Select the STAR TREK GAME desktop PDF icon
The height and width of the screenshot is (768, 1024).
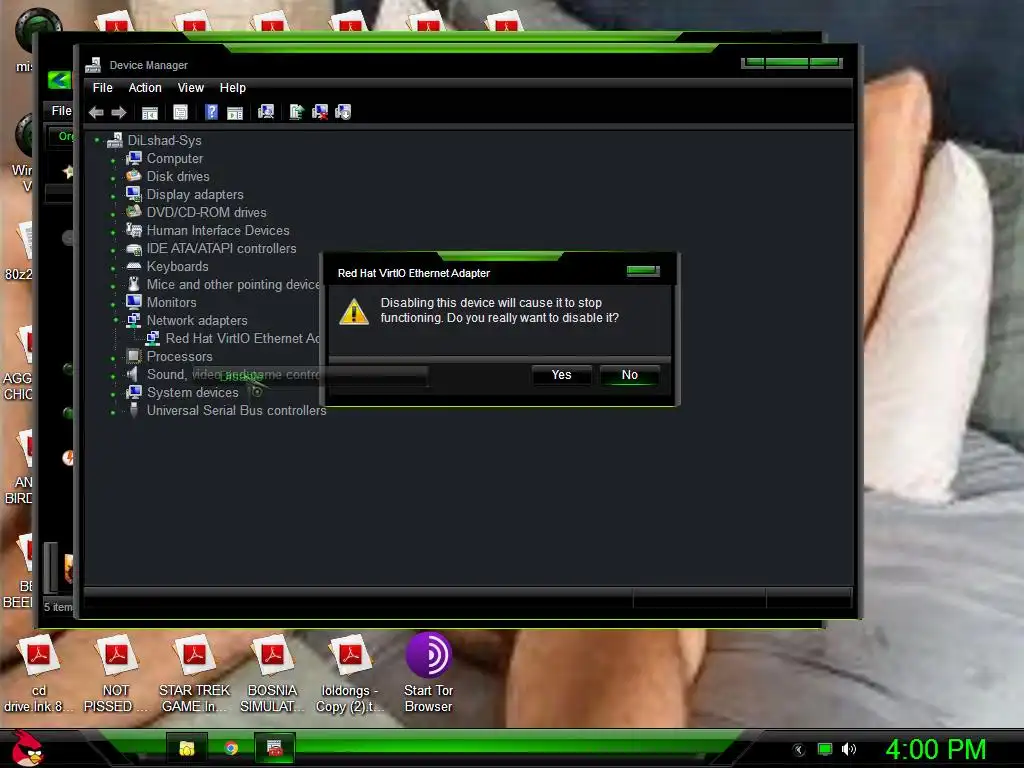[194, 655]
